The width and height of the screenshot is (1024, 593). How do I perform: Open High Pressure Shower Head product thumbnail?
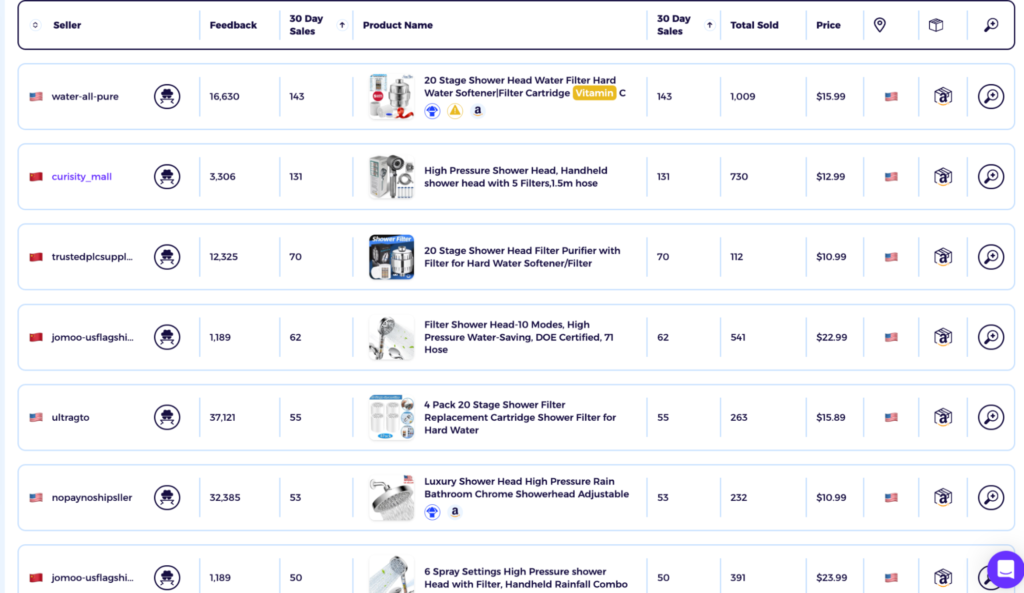[391, 176]
